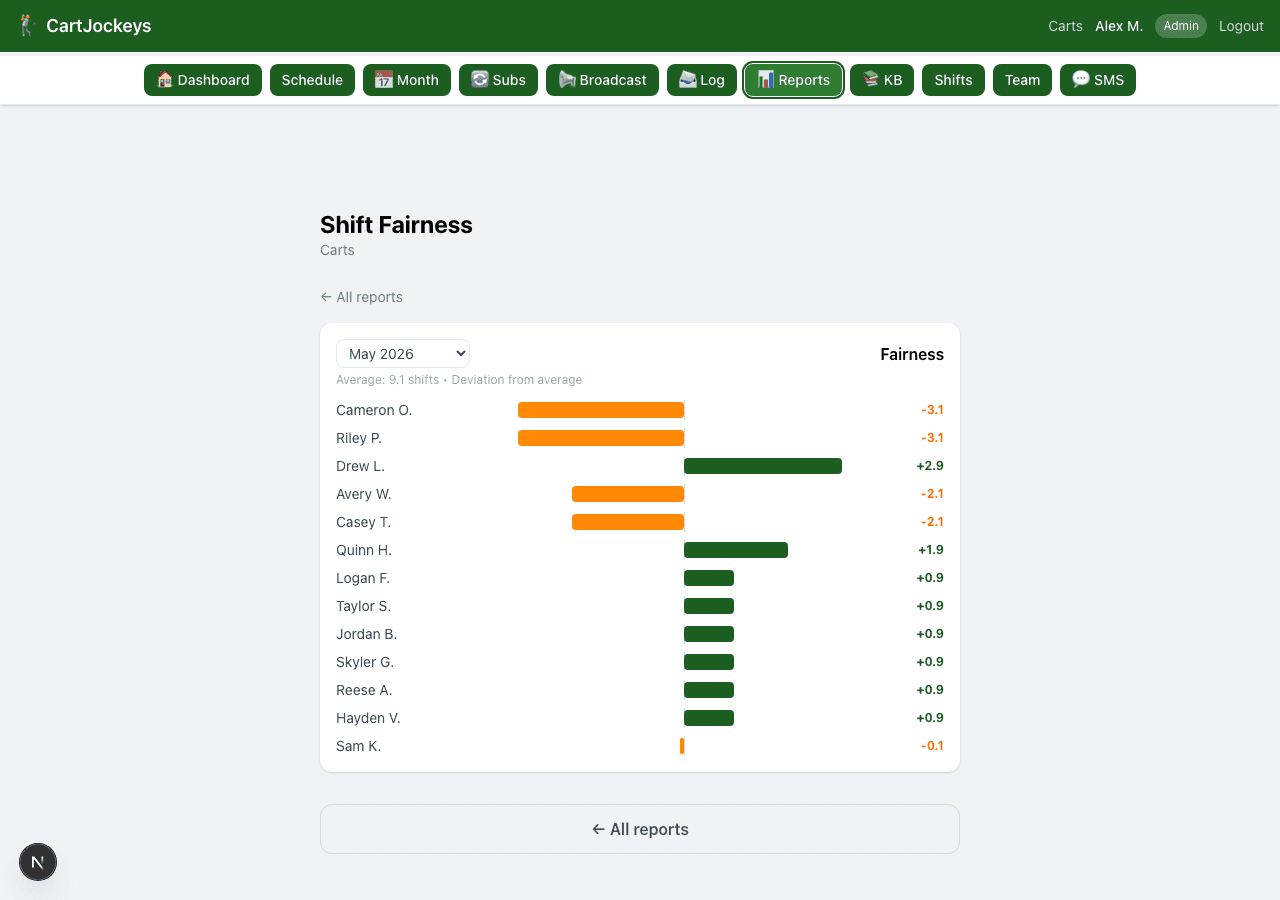1280x900 pixels.
Task: Click Cameron O.'s -3.1 value
Action: (932, 410)
